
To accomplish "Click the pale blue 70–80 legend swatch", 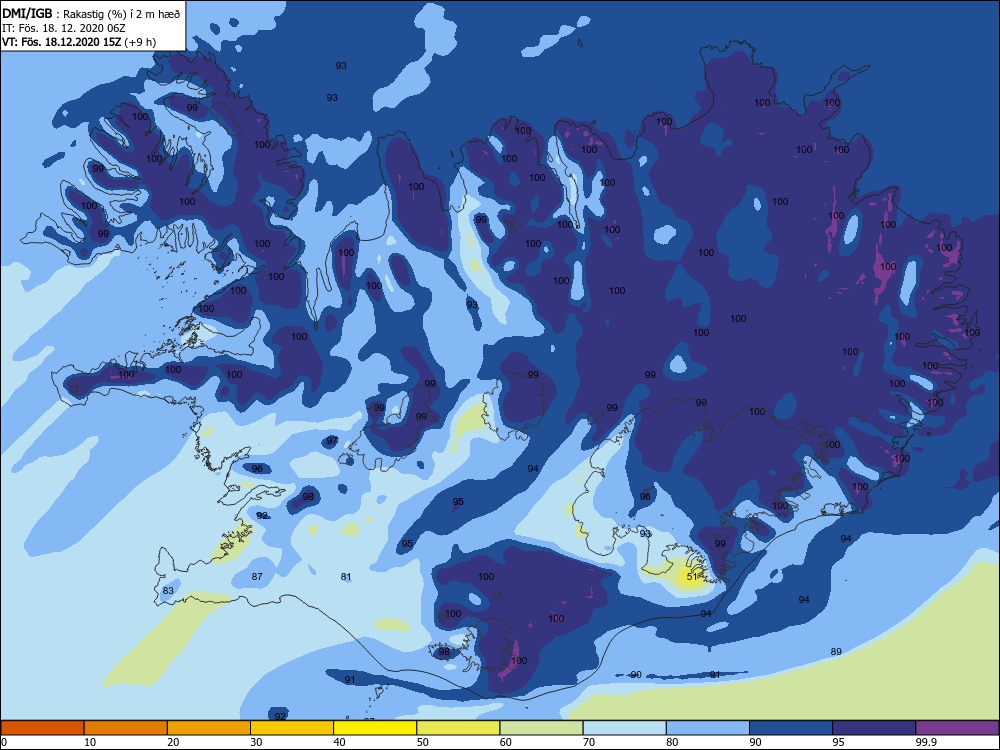I will point(625,728).
